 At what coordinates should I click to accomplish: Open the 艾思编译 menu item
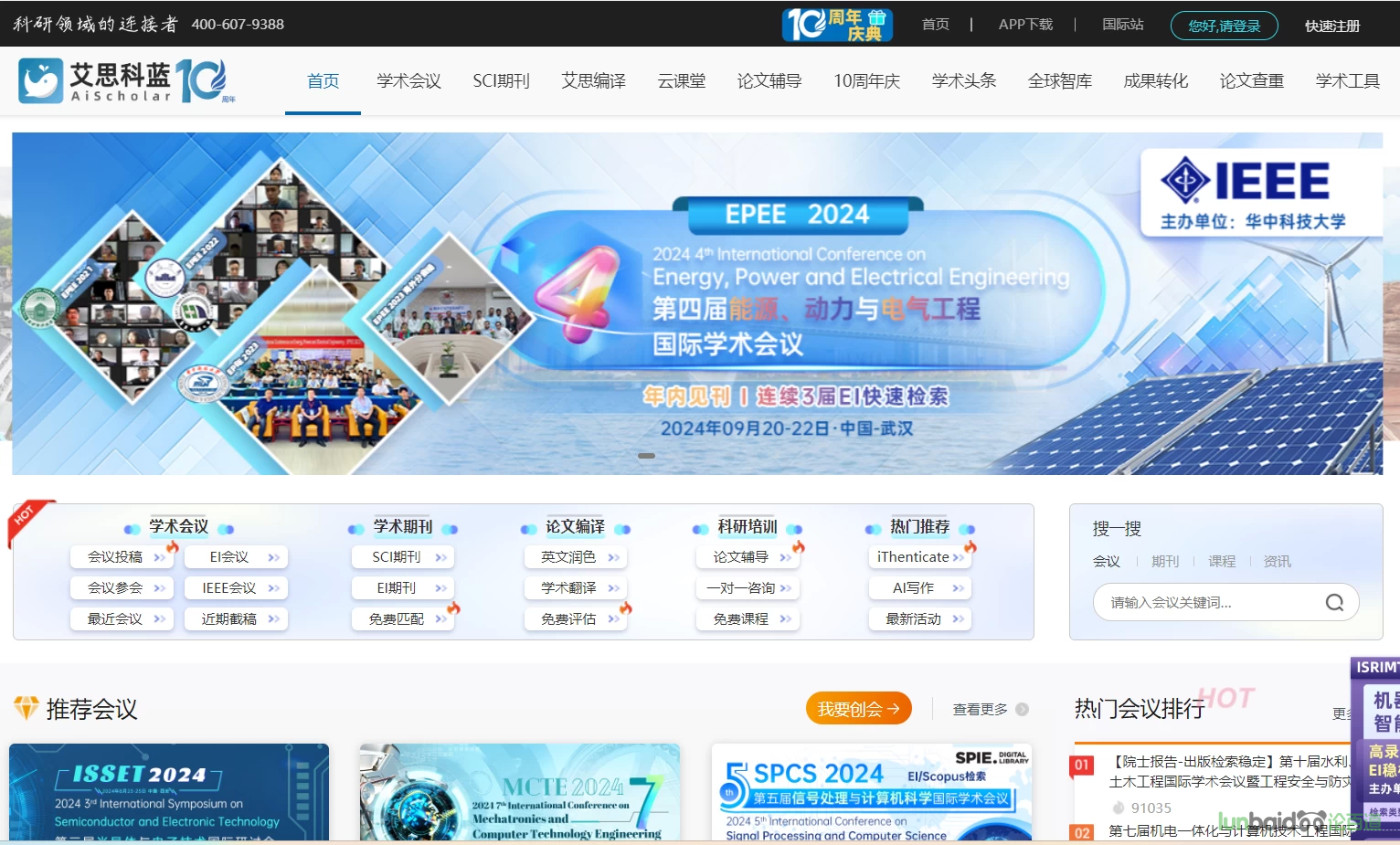click(x=593, y=81)
